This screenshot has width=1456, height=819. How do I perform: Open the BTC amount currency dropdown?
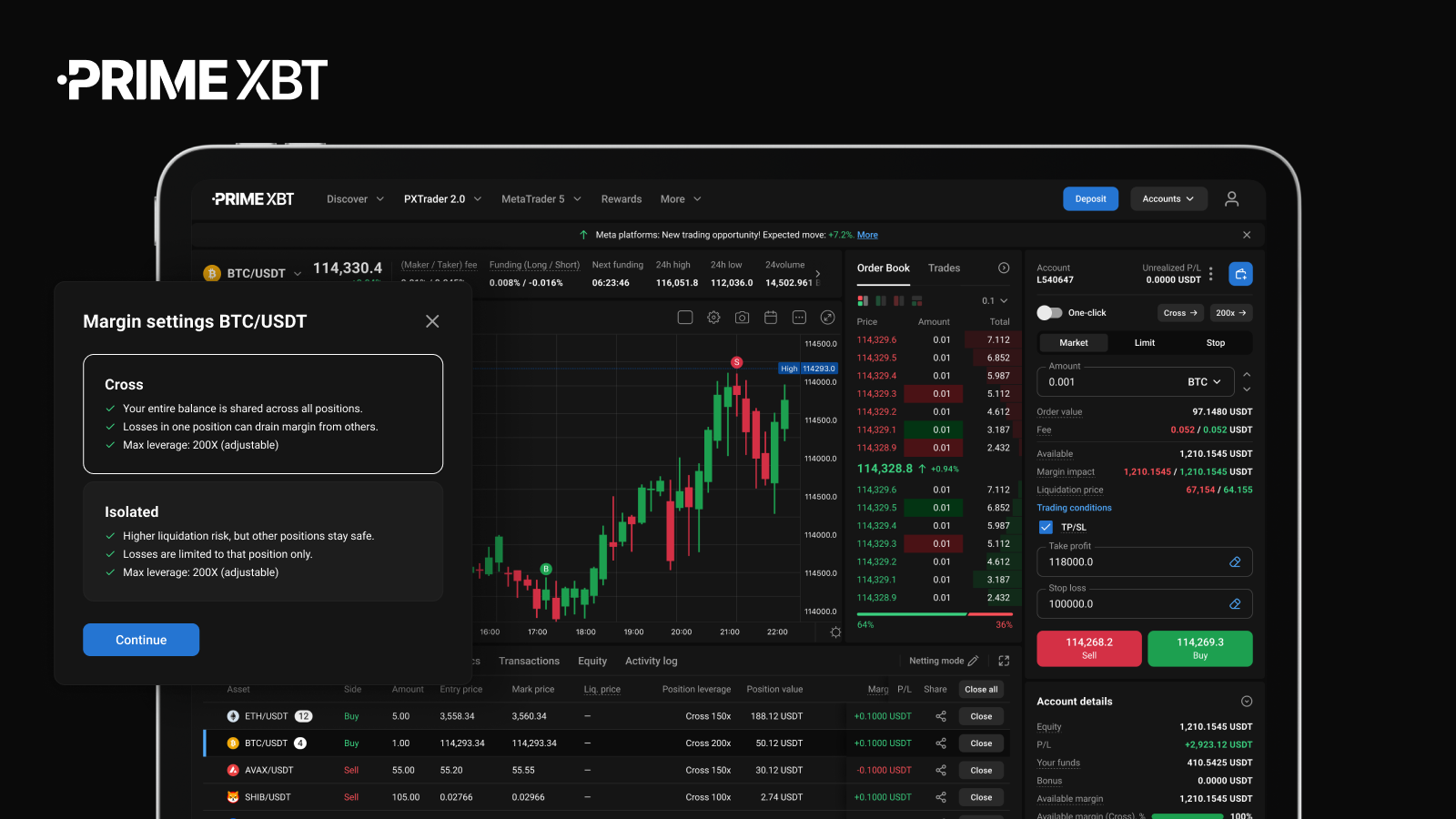click(1204, 382)
